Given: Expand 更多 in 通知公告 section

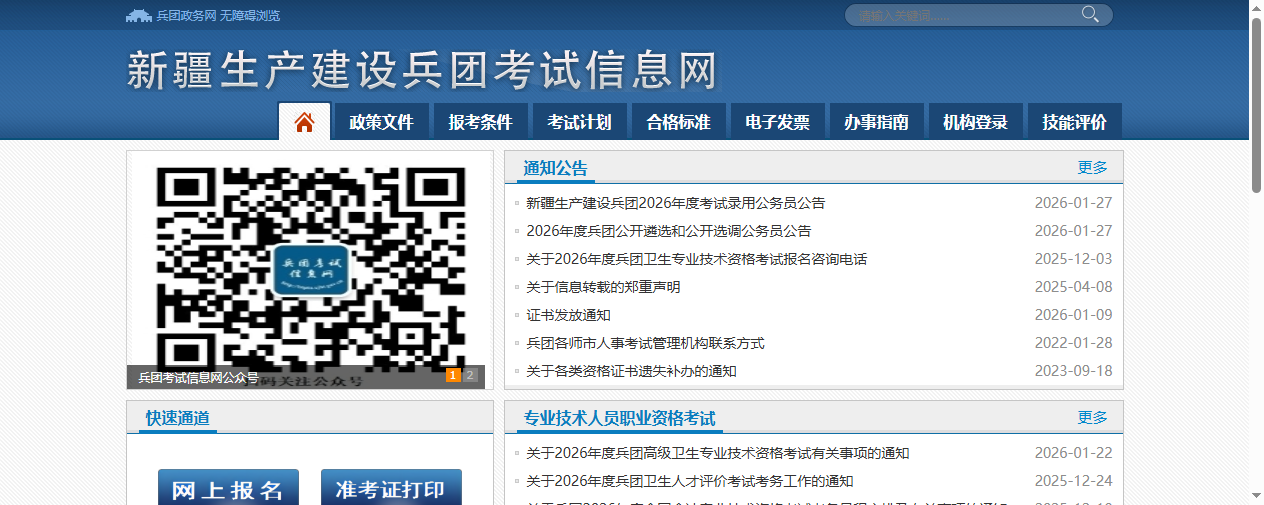Looking at the screenshot, I should [1092, 168].
